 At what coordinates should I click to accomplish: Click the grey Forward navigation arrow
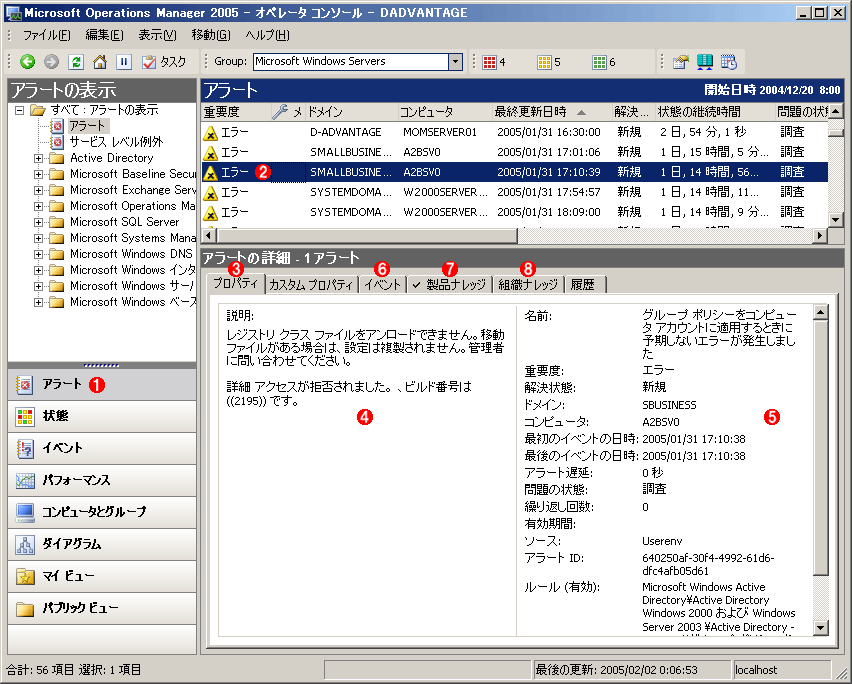point(52,62)
